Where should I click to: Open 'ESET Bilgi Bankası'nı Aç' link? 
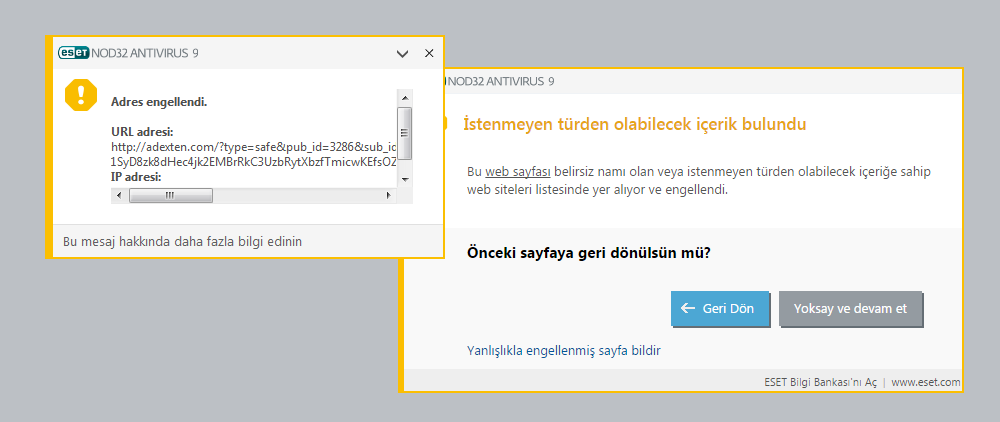tap(820, 382)
